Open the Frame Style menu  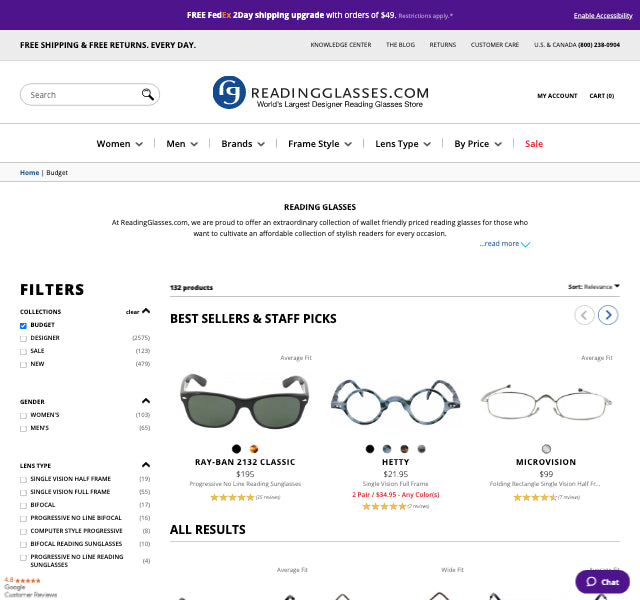pos(320,144)
